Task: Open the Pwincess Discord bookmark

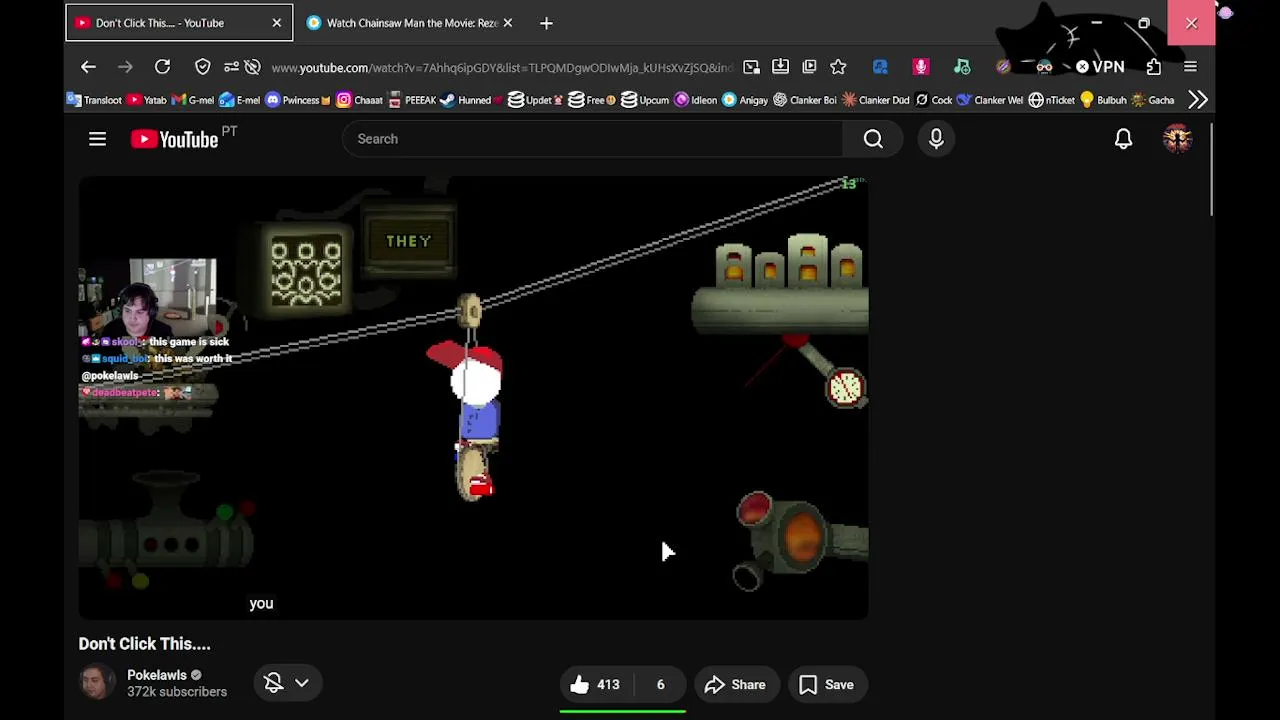Action: 297,100
